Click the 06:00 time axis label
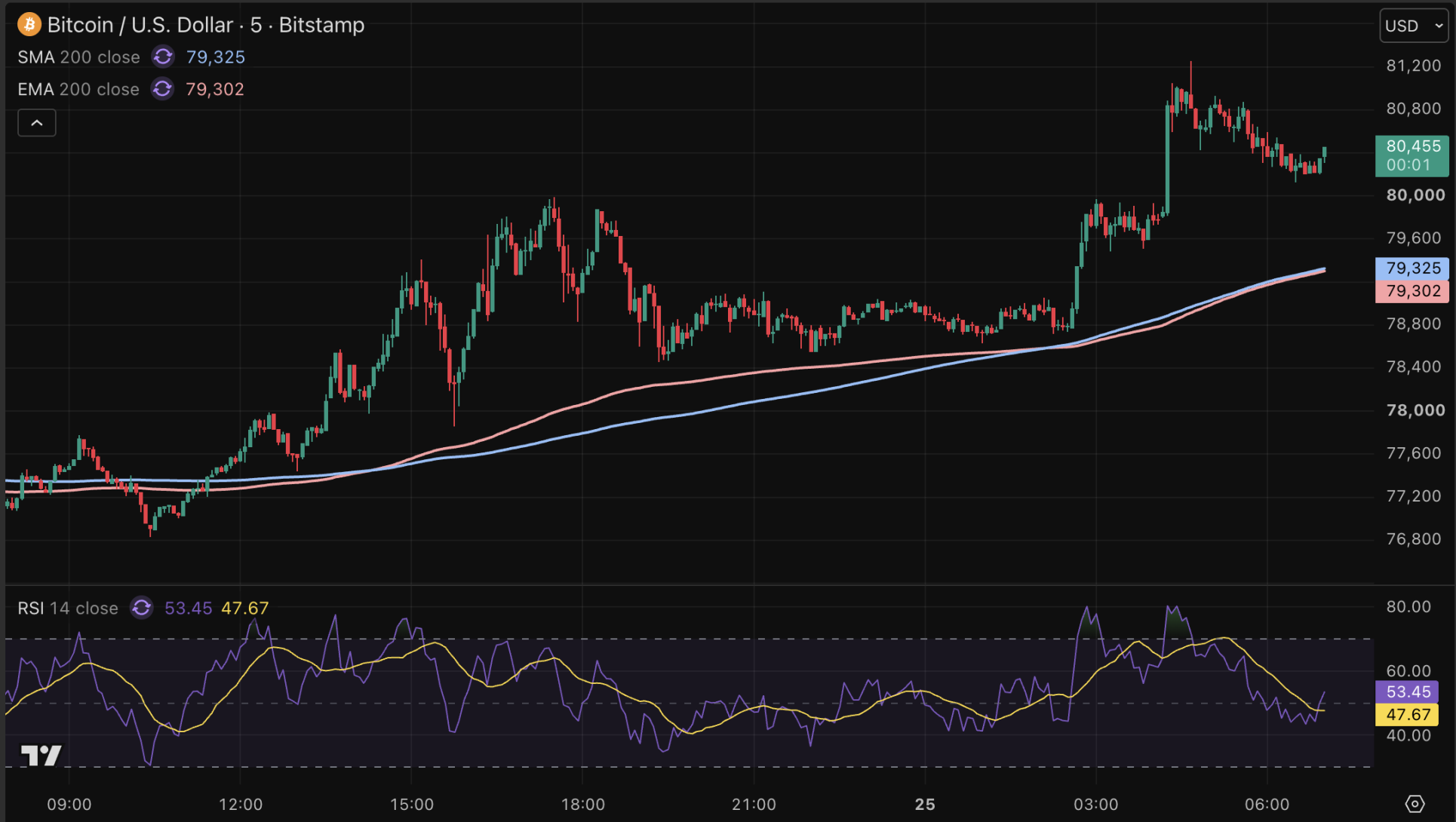Viewport: 1456px width, 822px height. coord(1267,805)
